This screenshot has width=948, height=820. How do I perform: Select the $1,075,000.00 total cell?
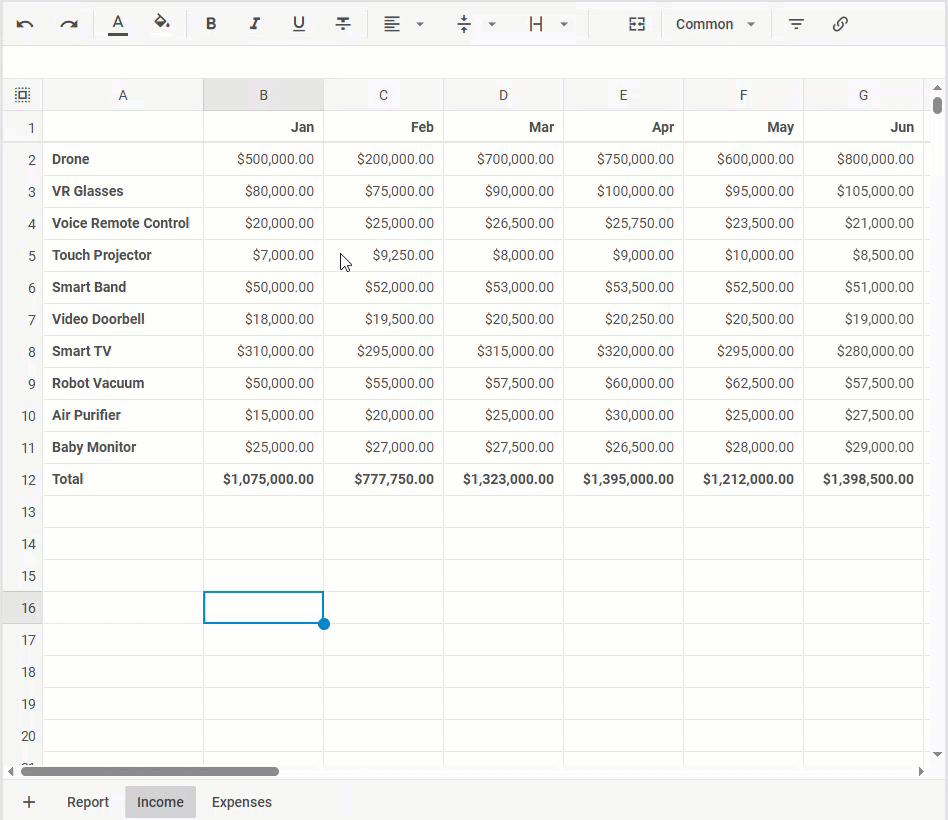tap(263, 480)
